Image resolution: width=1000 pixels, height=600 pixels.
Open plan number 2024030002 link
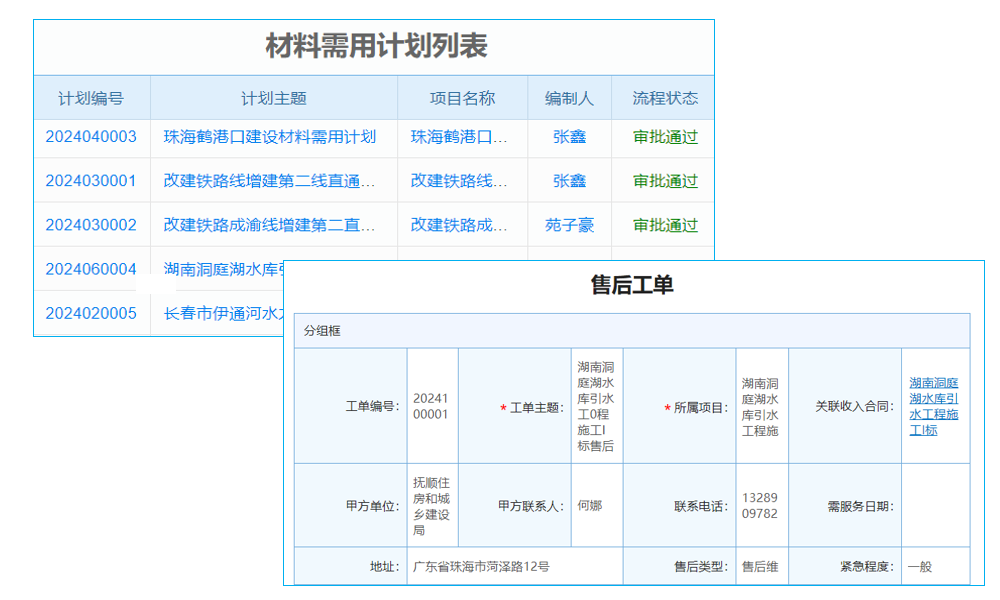coord(92,225)
